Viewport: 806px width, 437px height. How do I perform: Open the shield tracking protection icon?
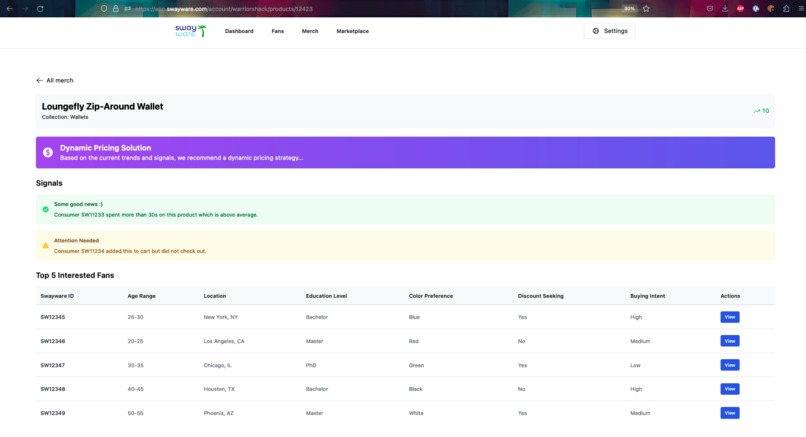tap(104, 9)
